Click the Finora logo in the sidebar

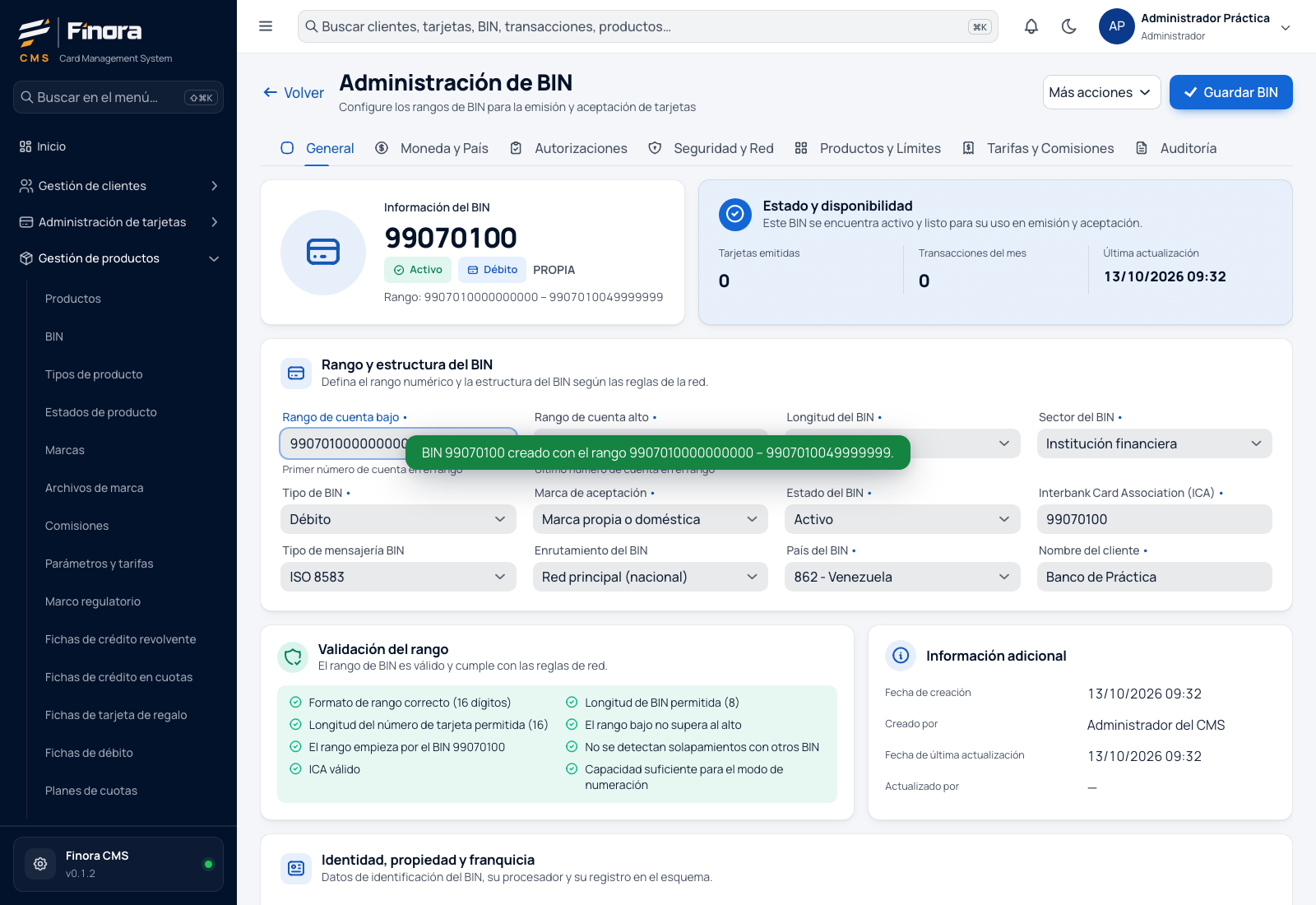pos(81,33)
